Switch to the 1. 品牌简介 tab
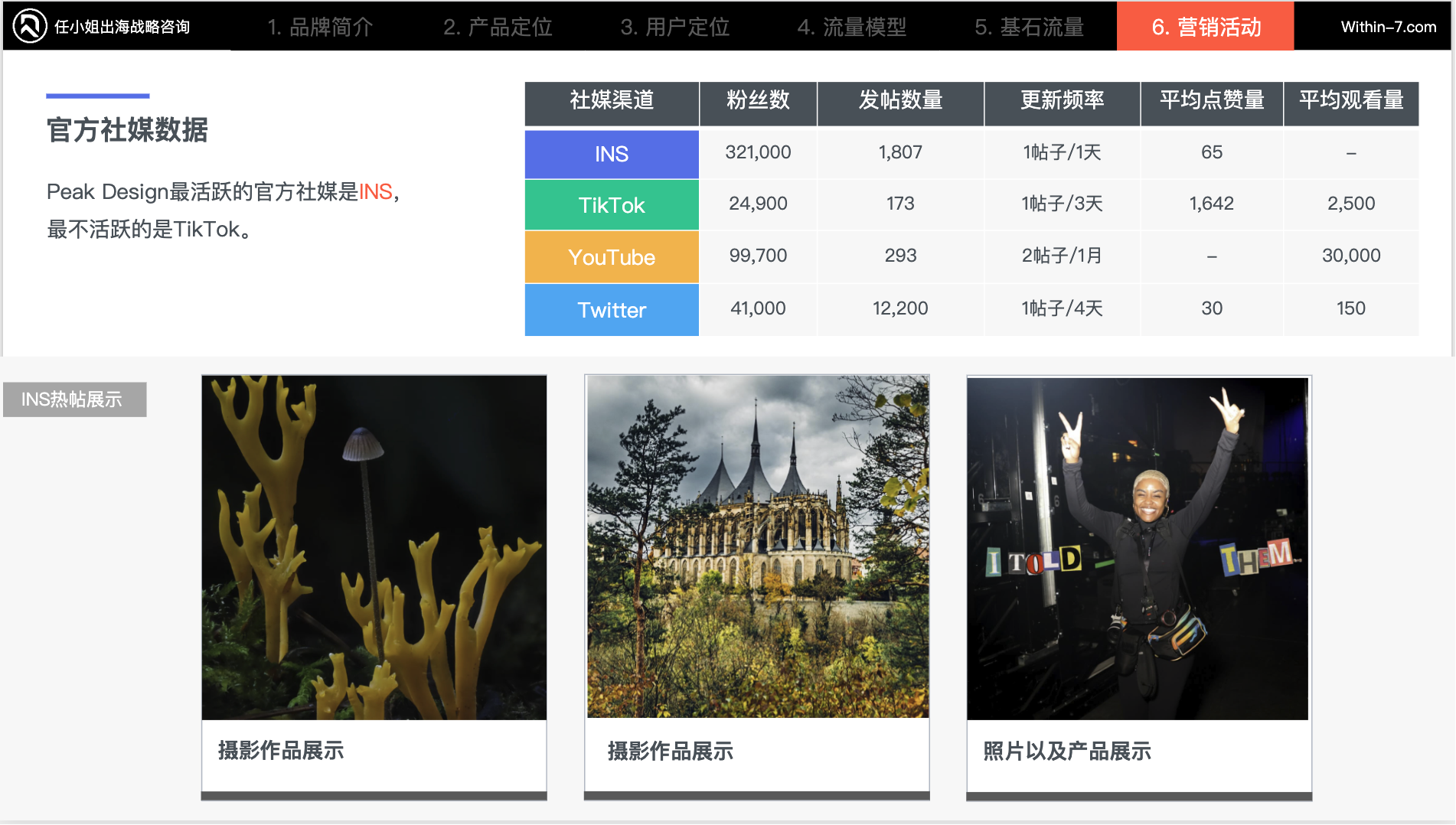This screenshot has height=825, width=1456. (320, 26)
